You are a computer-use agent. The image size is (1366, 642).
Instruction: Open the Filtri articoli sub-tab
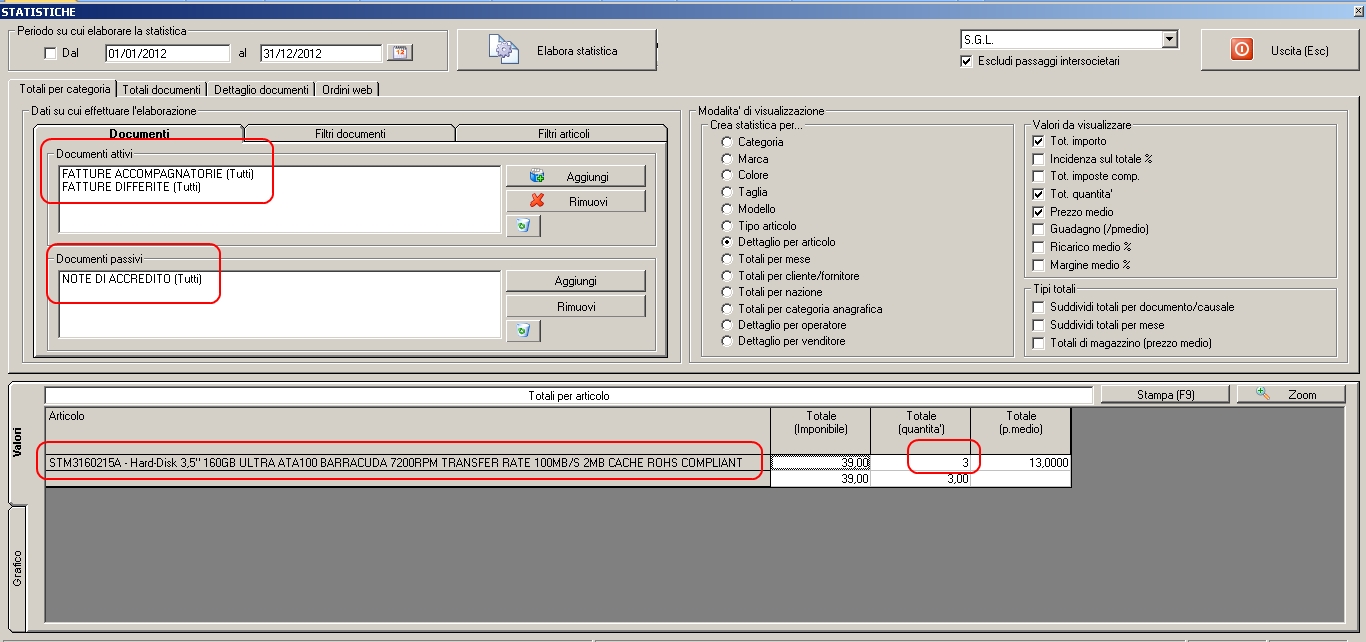[x=561, y=134]
